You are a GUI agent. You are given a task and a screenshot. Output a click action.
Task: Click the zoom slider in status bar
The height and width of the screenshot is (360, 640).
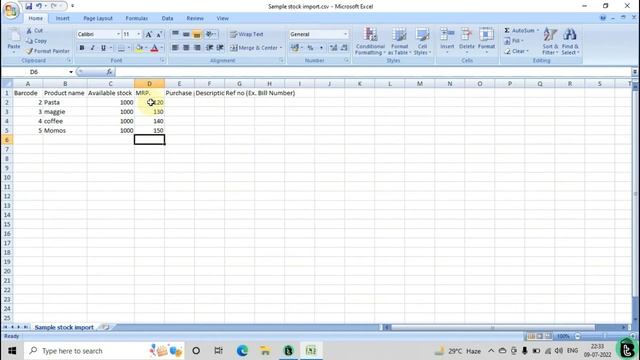(604, 336)
